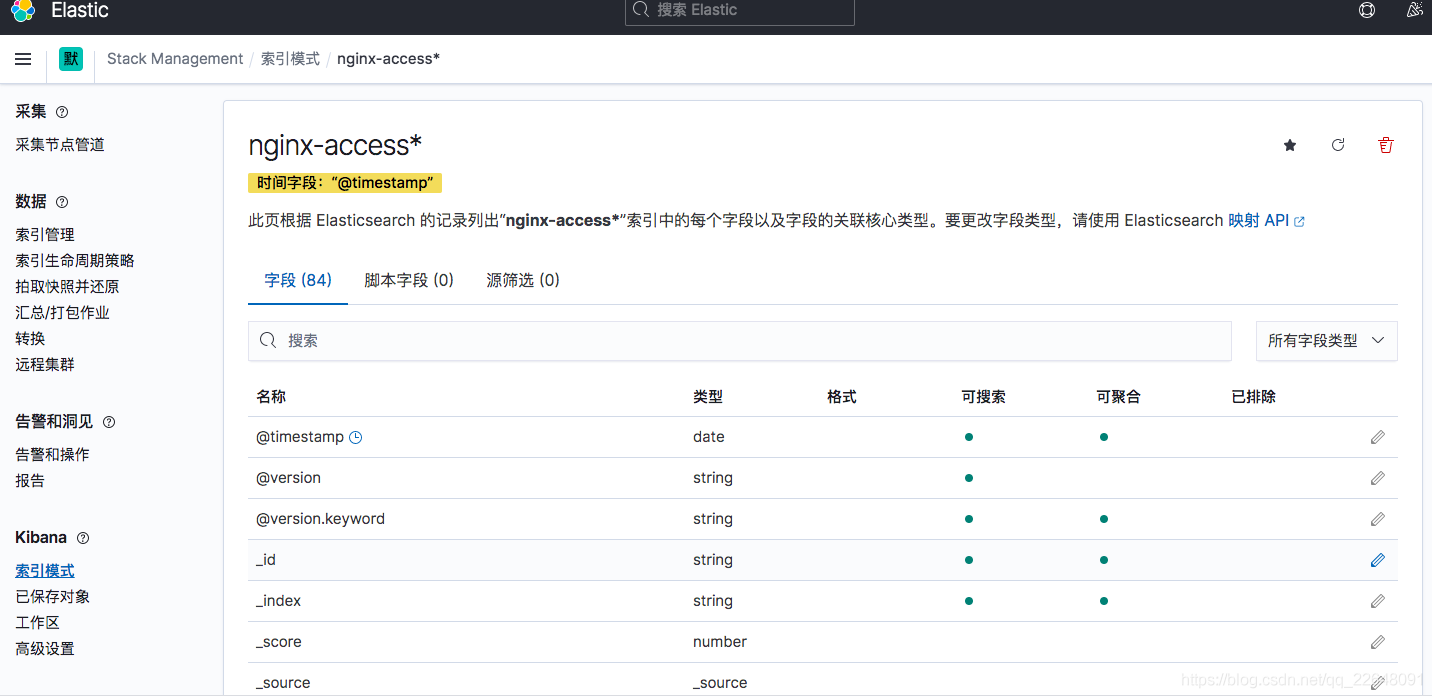1432x698 pixels.
Task: Click @version.keyword field name
Action: tap(320, 519)
